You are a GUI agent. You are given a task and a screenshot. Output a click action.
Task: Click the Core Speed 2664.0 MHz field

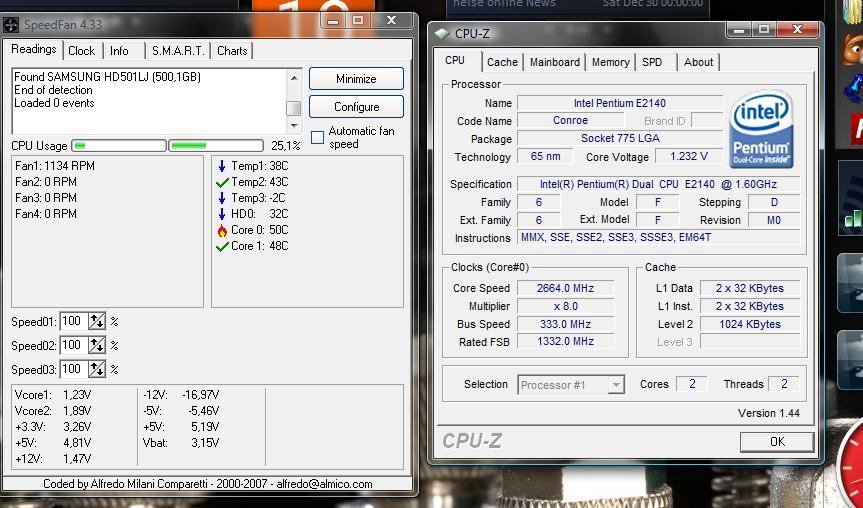pyautogui.click(x=565, y=288)
